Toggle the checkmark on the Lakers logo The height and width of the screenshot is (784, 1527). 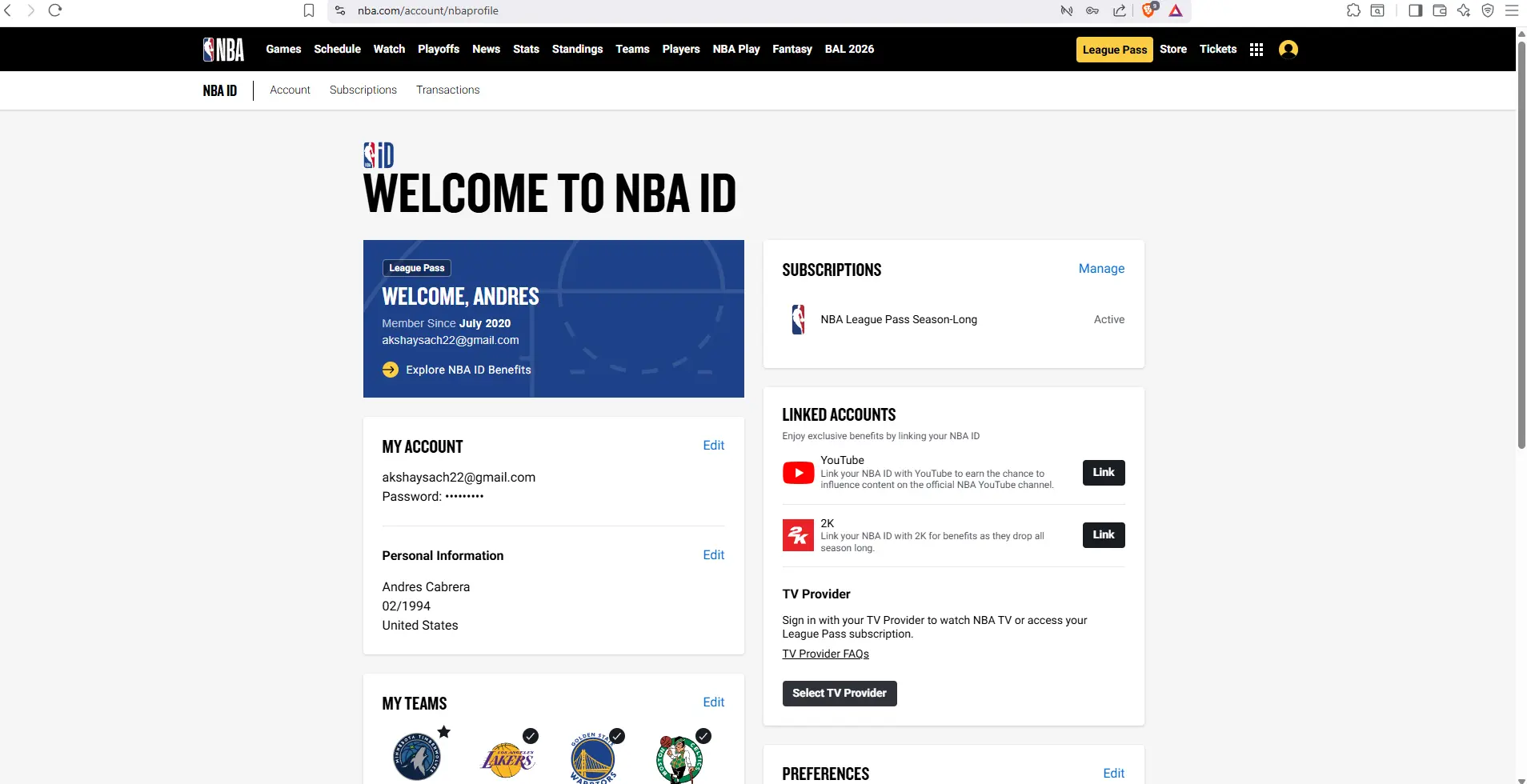point(531,736)
